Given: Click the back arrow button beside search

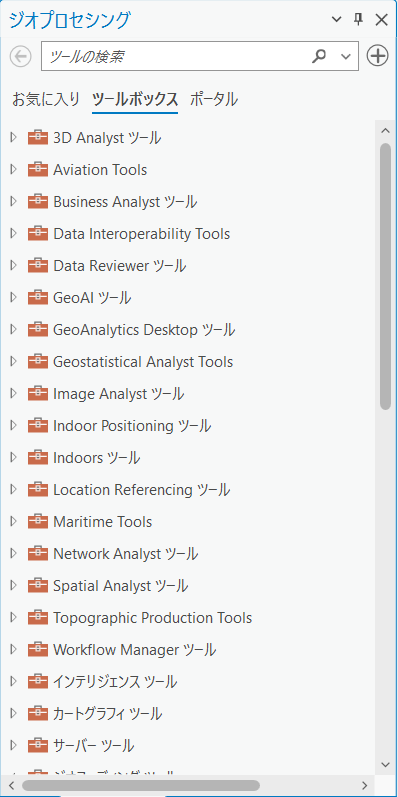Looking at the screenshot, I should (x=21, y=56).
